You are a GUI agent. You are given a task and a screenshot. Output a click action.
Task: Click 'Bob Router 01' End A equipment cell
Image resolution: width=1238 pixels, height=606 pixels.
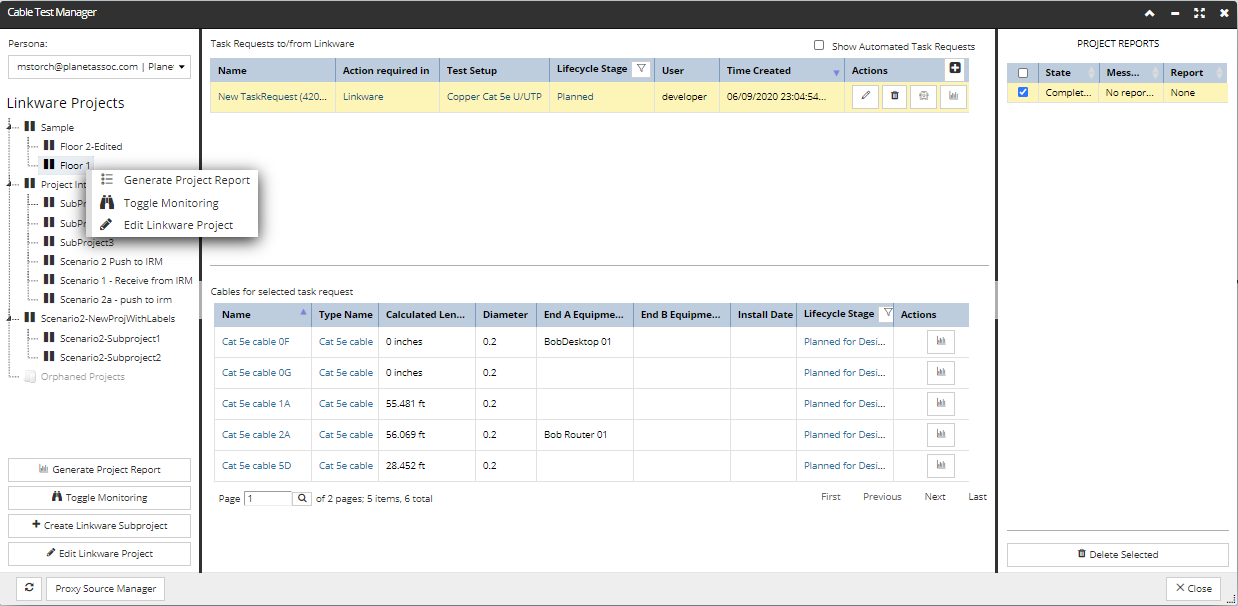(x=576, y=435)
